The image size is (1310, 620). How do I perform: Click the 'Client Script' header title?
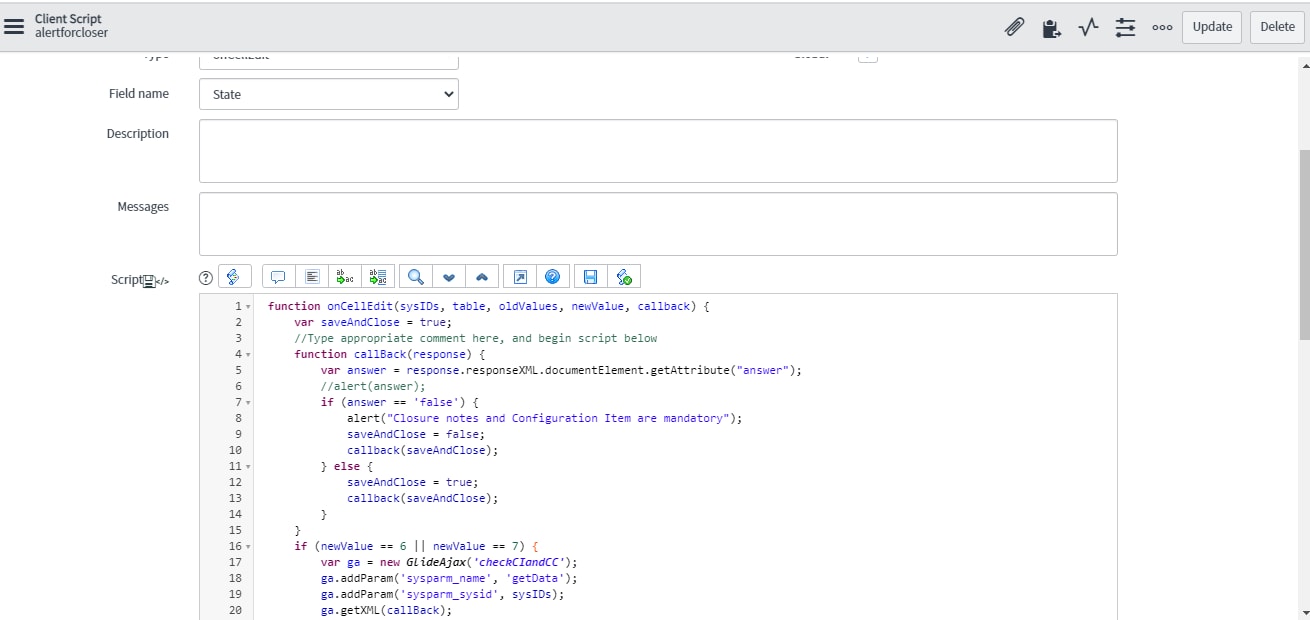coord(68,19)
